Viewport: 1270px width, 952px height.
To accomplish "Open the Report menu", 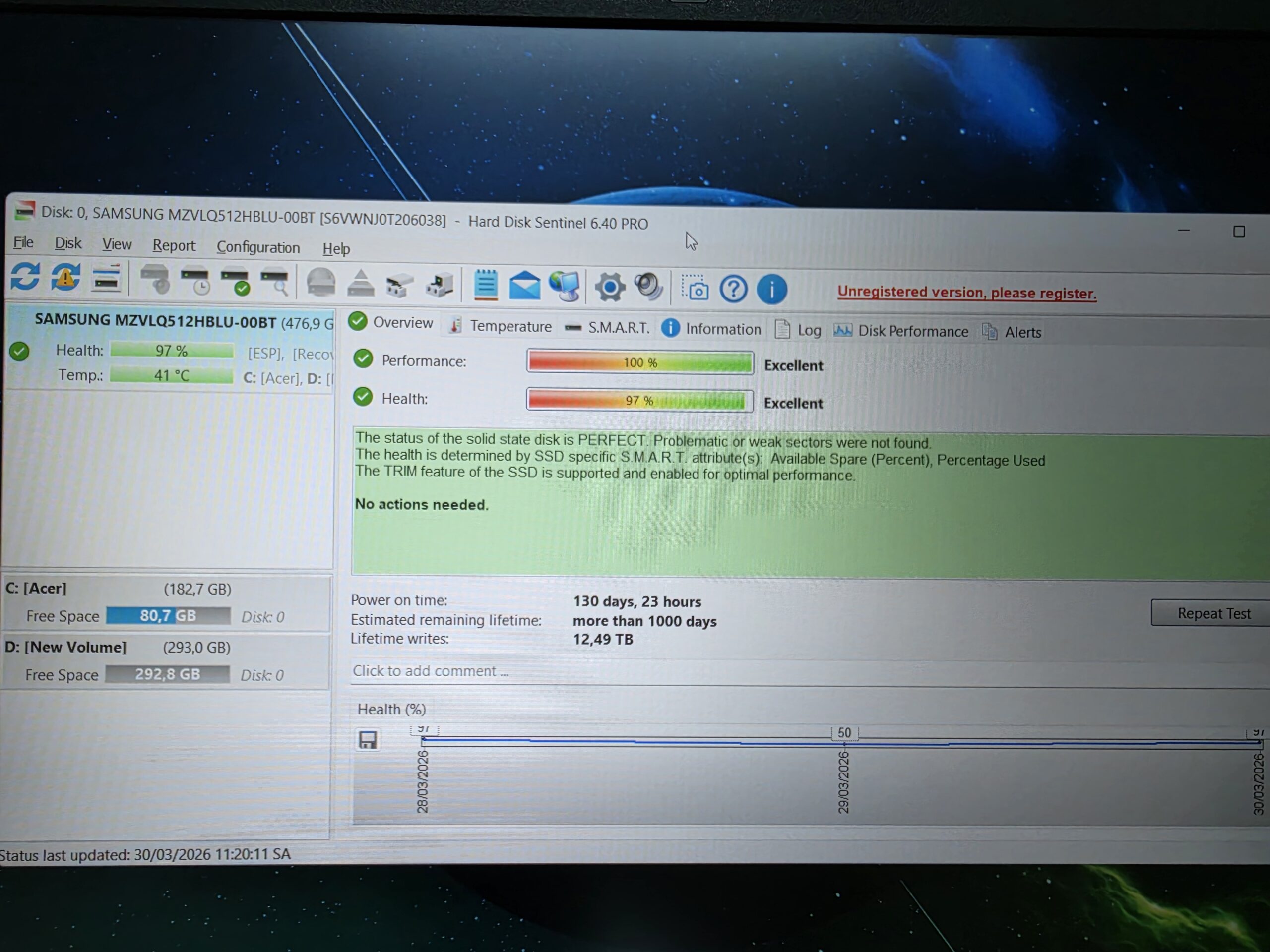I will (x=174, y=245).
